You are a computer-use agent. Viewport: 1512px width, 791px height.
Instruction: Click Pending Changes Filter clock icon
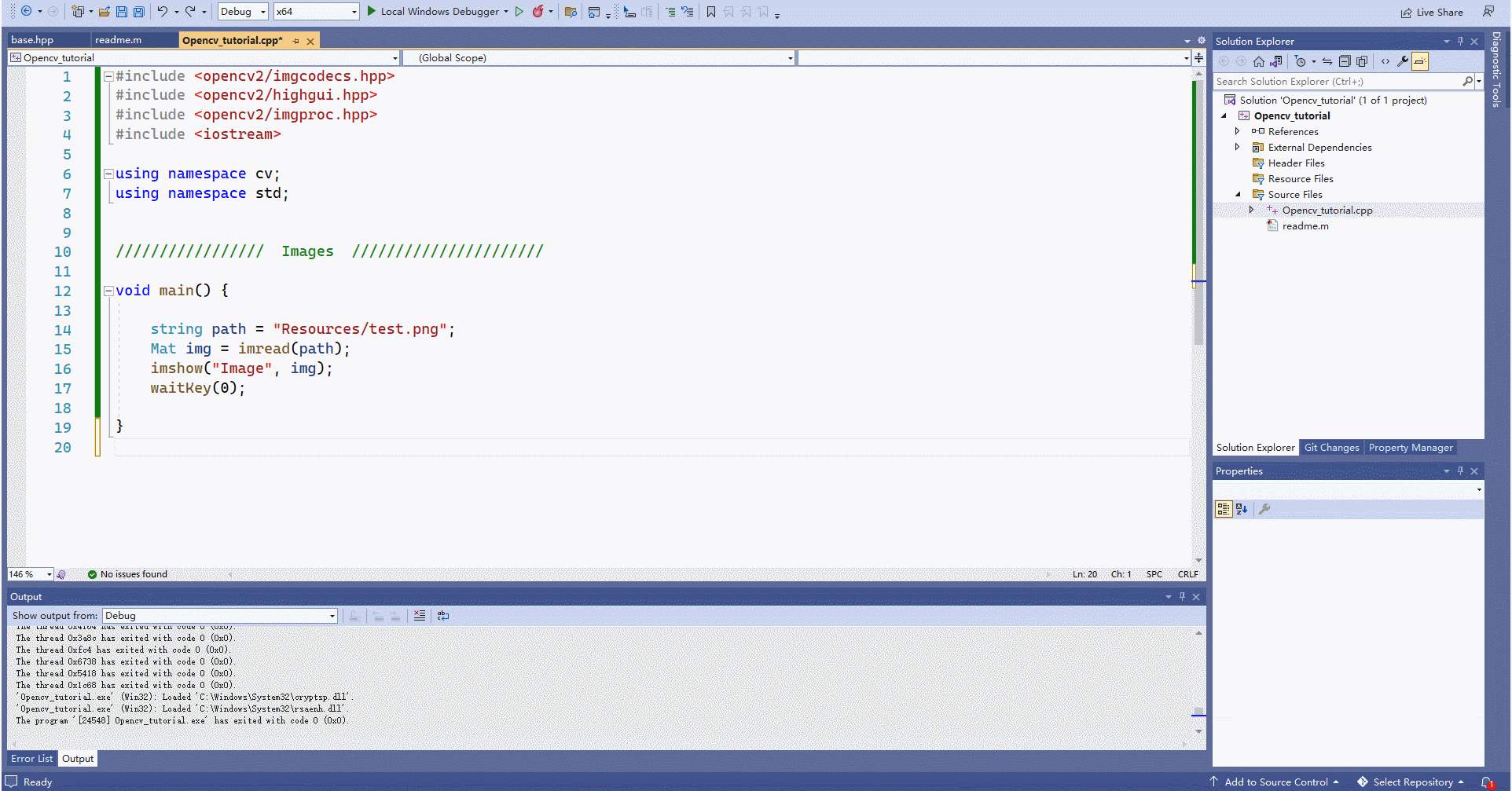tap(1301, 61)
